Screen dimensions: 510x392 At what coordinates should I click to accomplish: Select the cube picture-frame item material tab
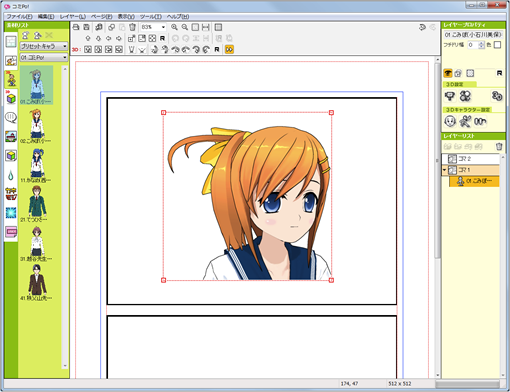(11, 155)
